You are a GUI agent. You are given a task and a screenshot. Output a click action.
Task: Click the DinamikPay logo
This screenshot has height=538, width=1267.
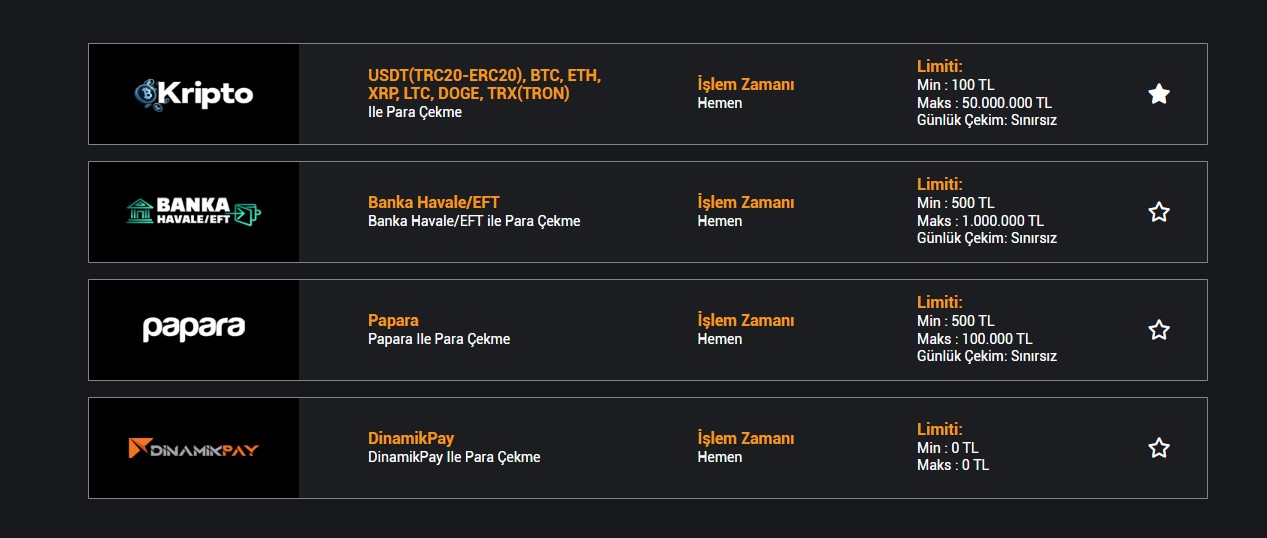click(x=194, y=448)
